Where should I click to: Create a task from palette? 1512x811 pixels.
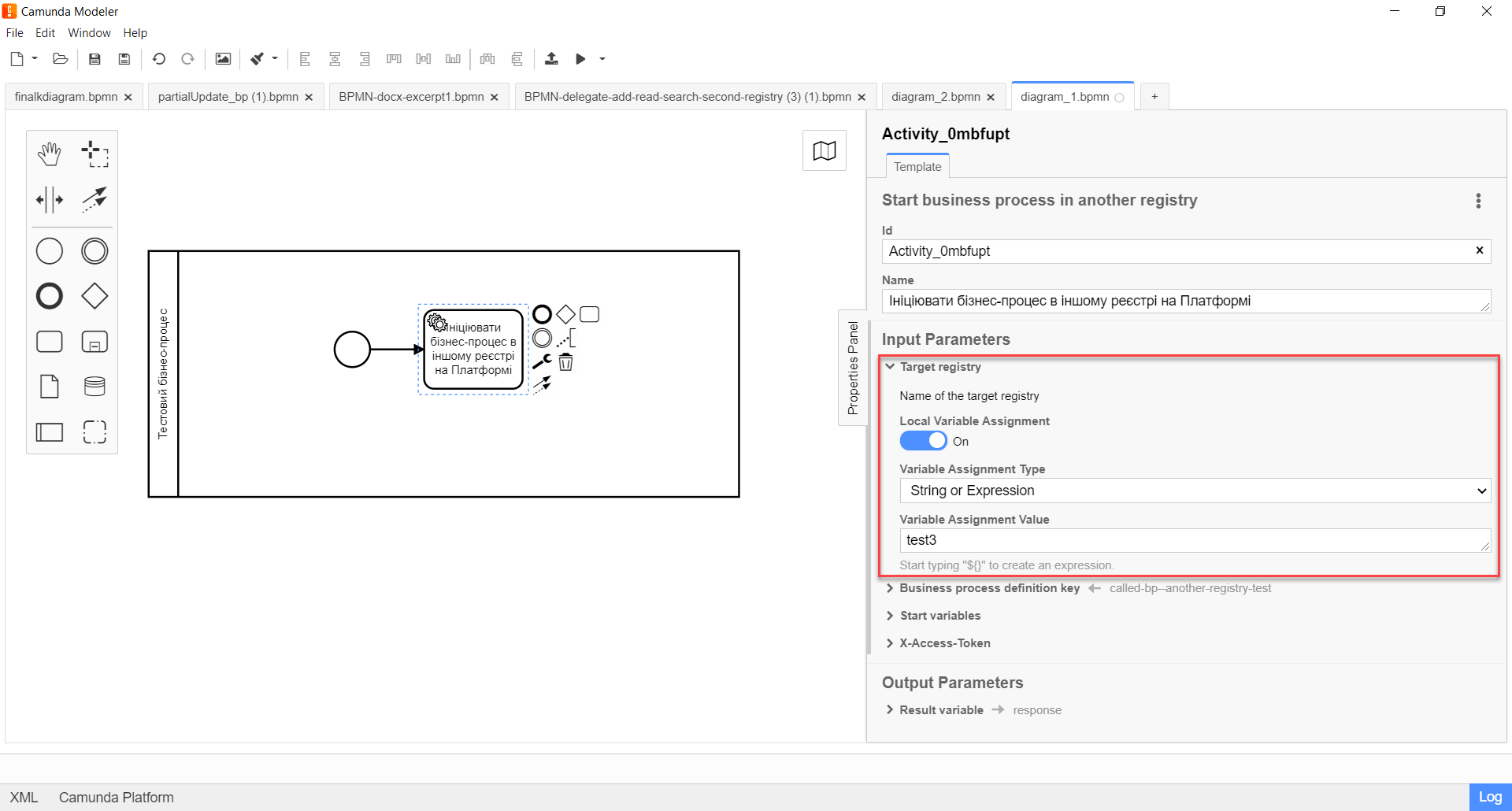50,342
